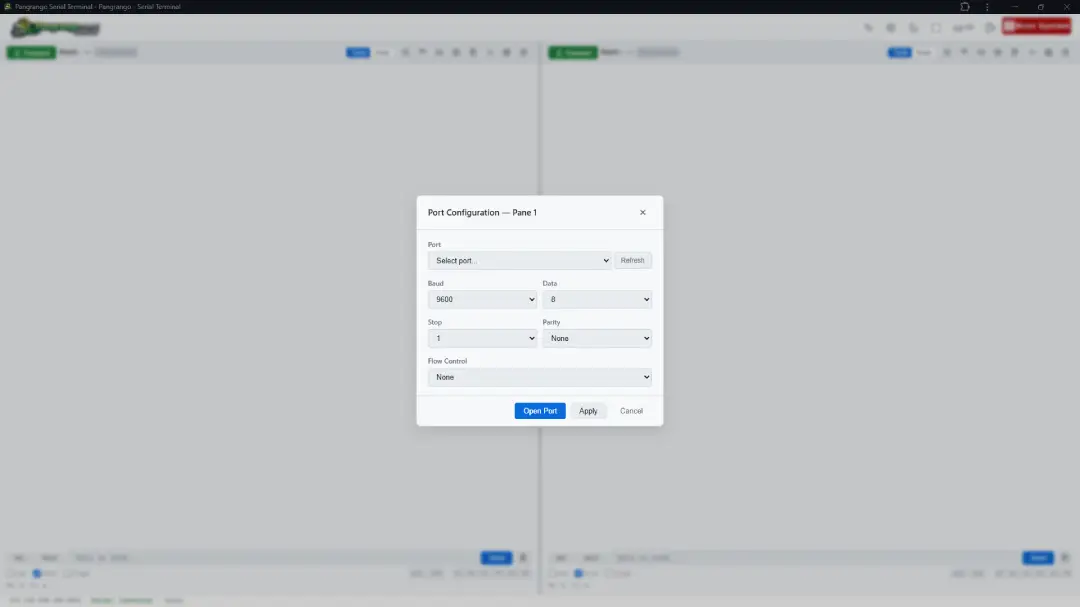This screenshot has width=1080, height=607.
Task: Open the Stop bits dropdown showing 1
Action: (x=482, y=338)
